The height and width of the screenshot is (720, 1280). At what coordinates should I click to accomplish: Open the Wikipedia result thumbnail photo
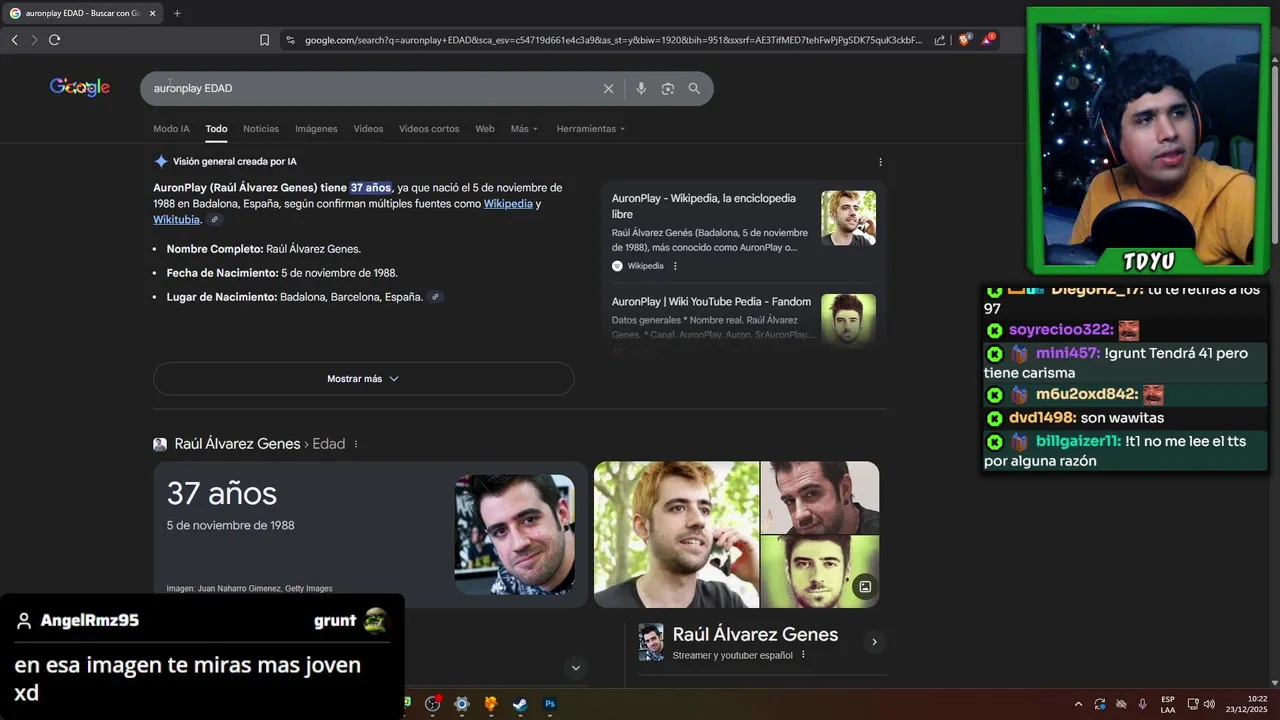tap(848, 218)
